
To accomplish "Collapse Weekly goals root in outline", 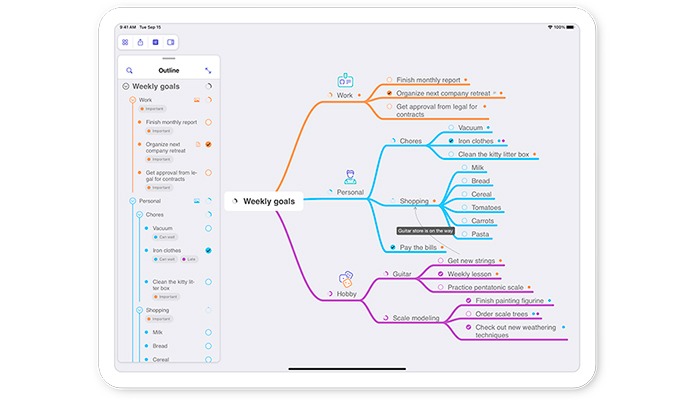I will [126, 87].
